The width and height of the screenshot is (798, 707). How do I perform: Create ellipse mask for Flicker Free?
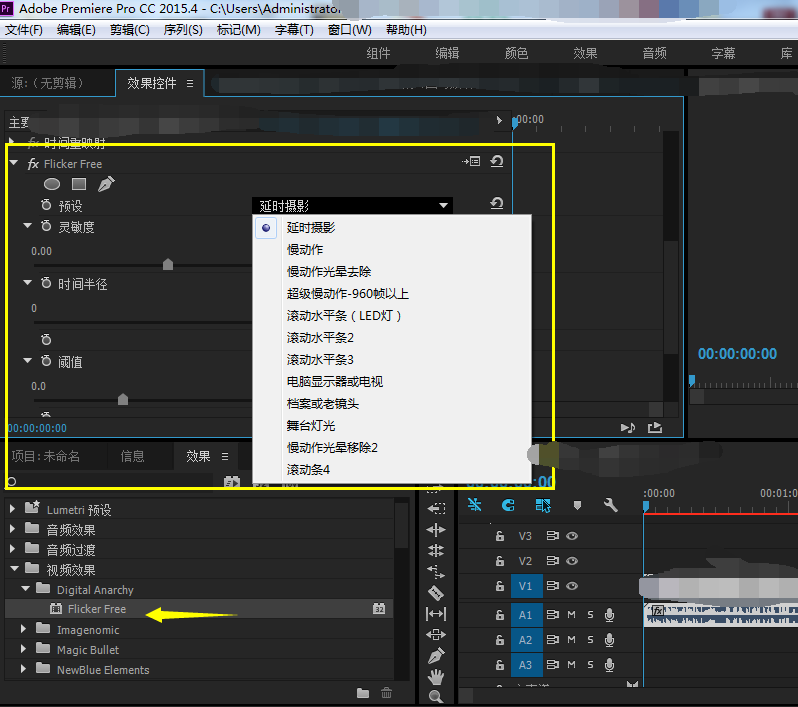tap(52, 184)
